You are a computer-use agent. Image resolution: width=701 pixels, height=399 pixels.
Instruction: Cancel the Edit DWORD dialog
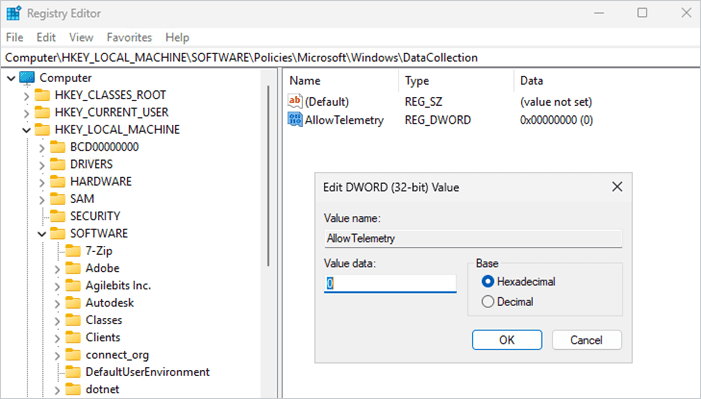point(587,340)
